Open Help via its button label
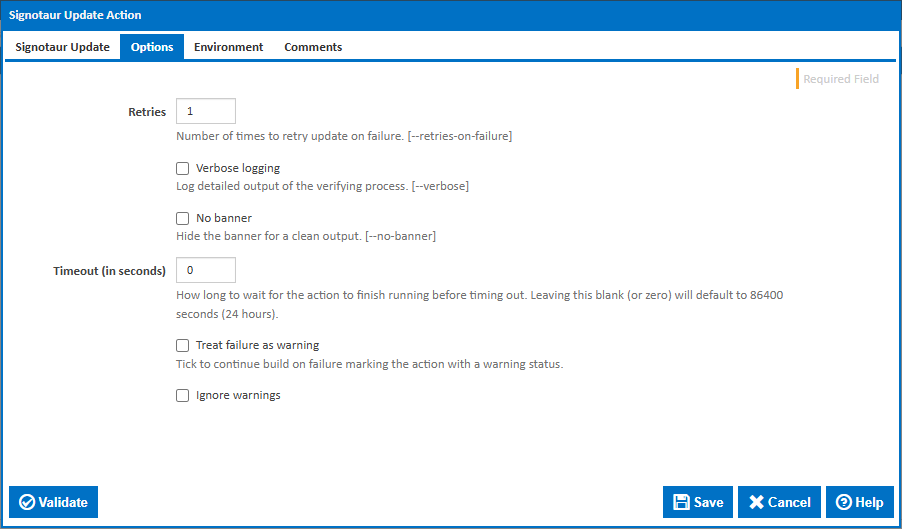 pyautogui.click(x=869, y=502)
